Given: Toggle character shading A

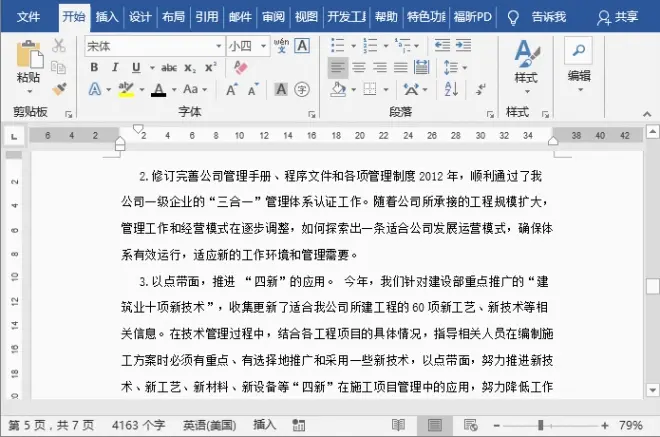Looking at the screenshot, I should [x=281, y=89].
